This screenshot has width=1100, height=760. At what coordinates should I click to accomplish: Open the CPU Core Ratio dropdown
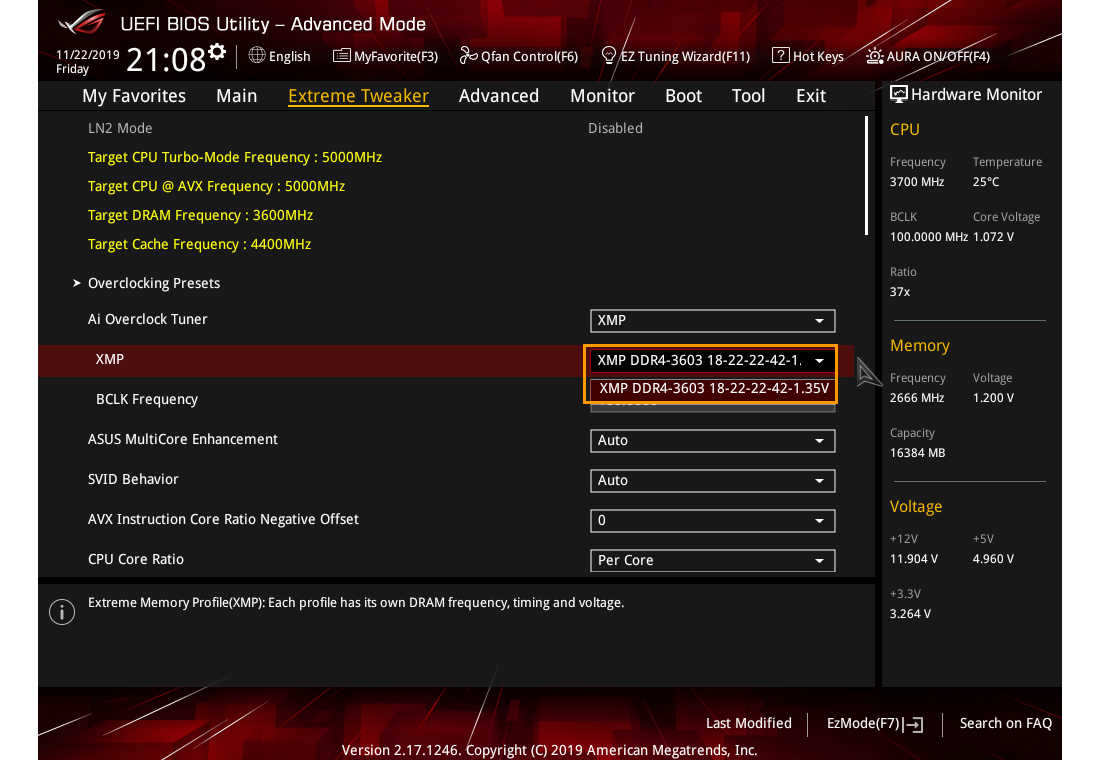click(713, 561)
